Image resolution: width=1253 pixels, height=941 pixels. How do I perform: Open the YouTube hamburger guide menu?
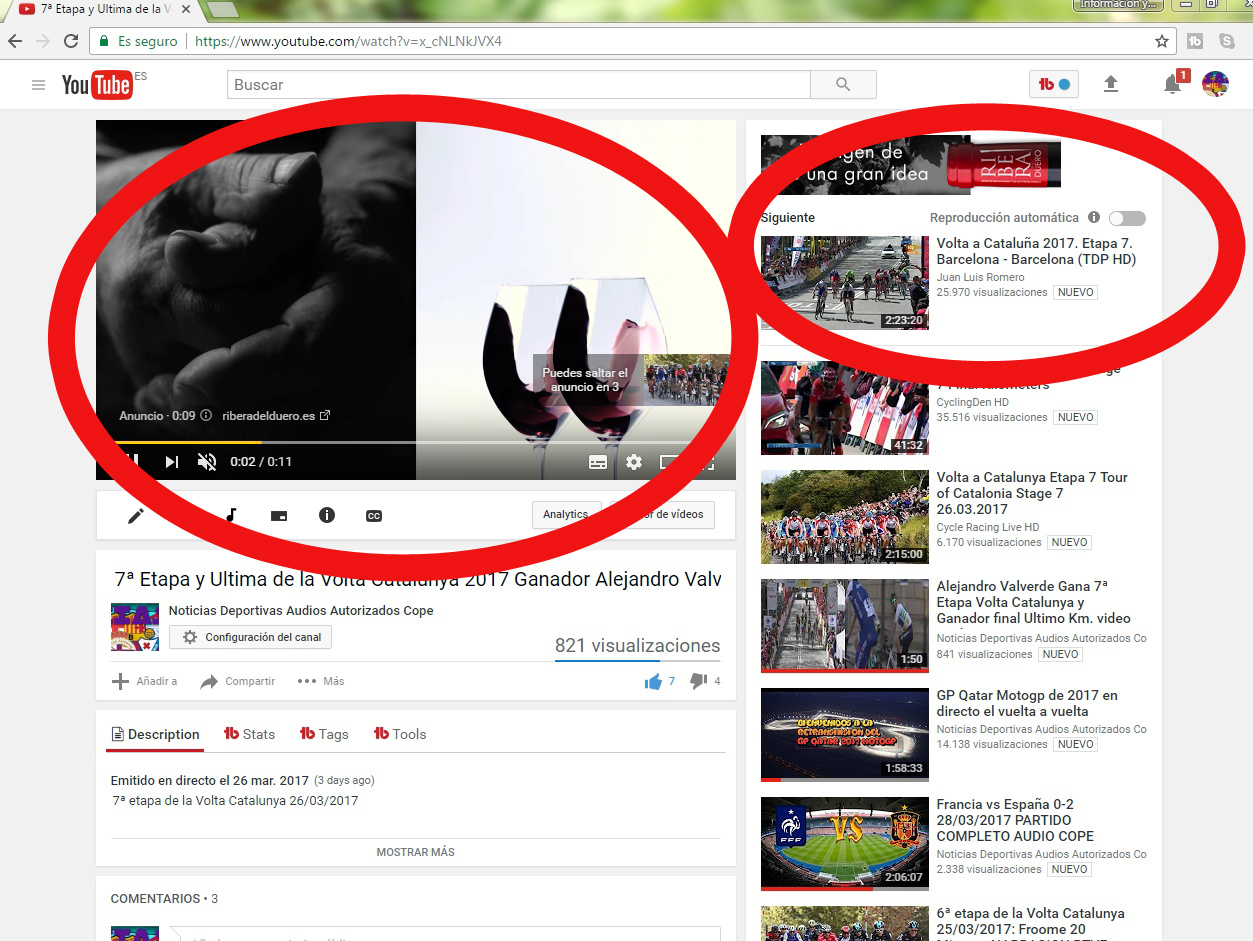click(38, 85)
